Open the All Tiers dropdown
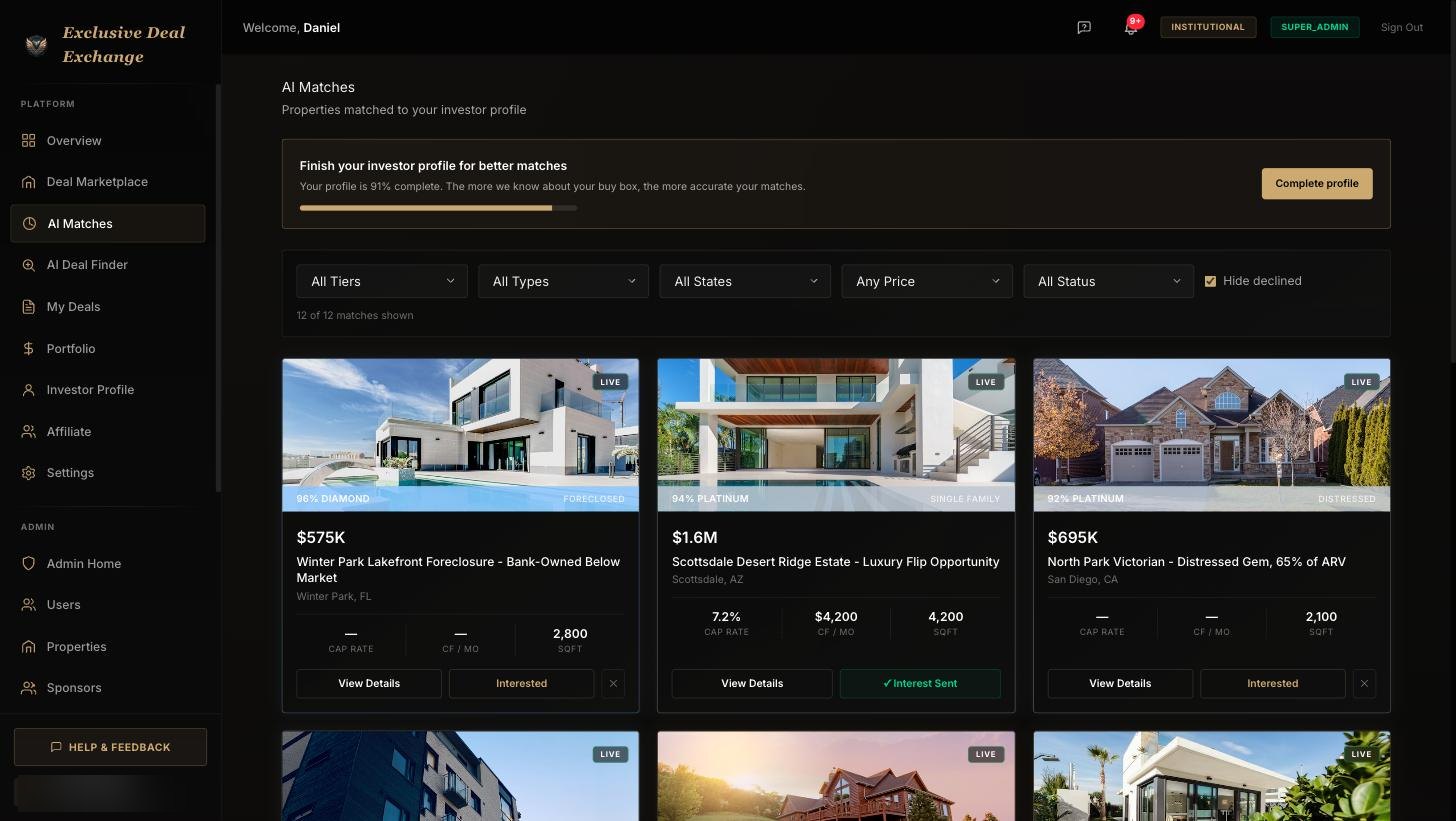The image size is (1456, 821). click(x=382, y=282)
